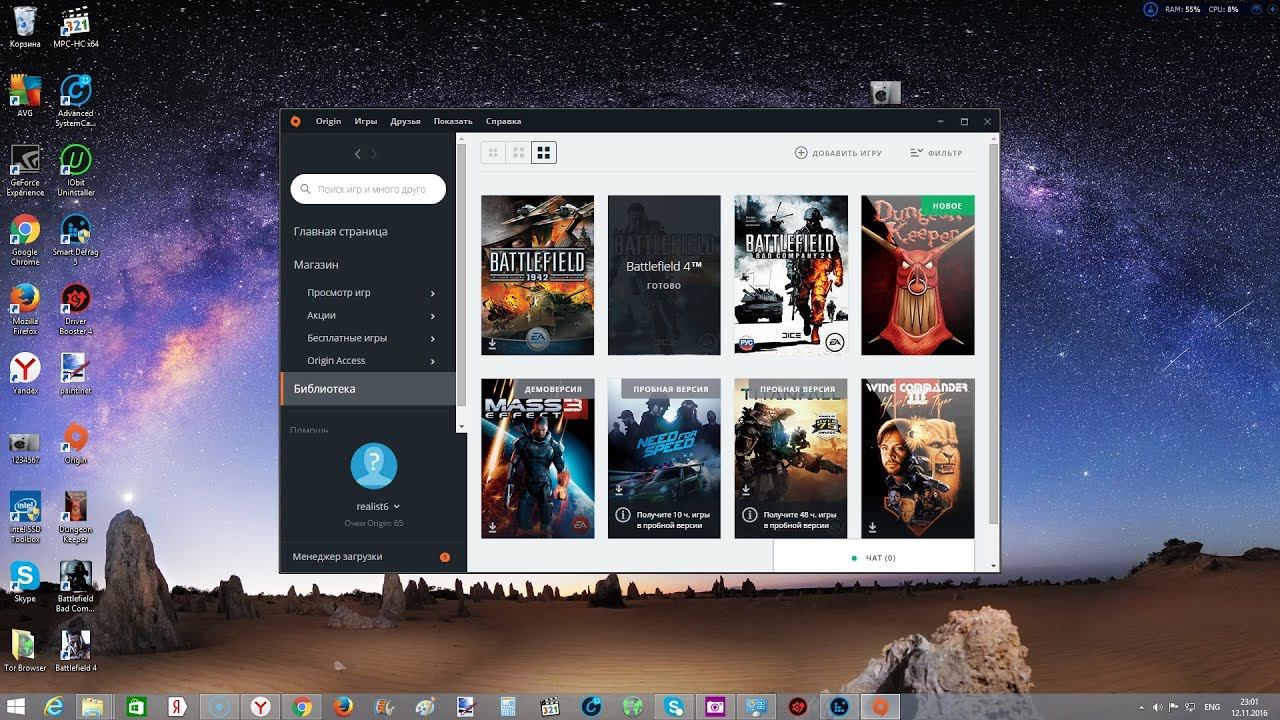Expand the Origin Access submenu
1280x720 pixels.
point(433,361)
